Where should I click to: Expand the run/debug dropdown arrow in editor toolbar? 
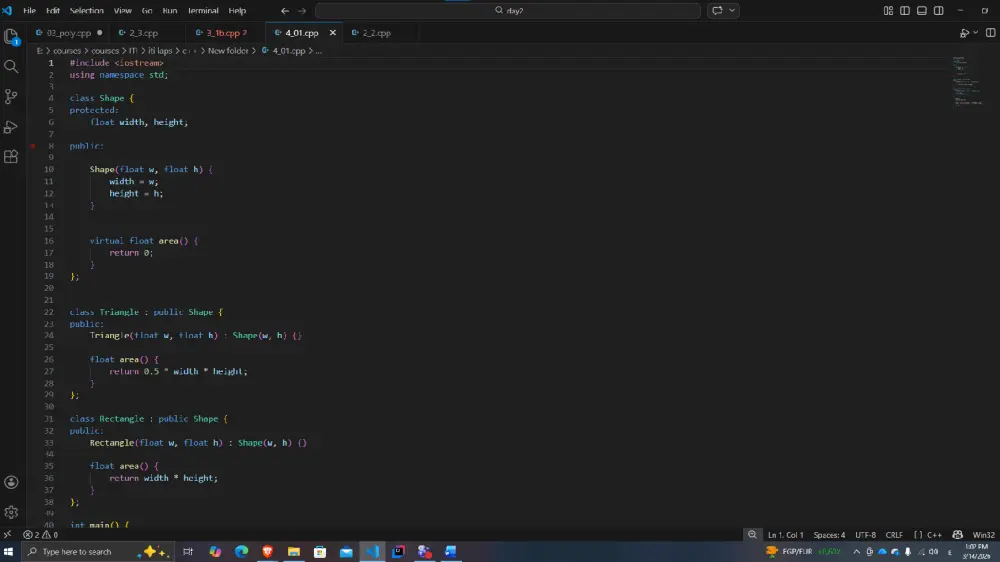[x=976, y=33]
